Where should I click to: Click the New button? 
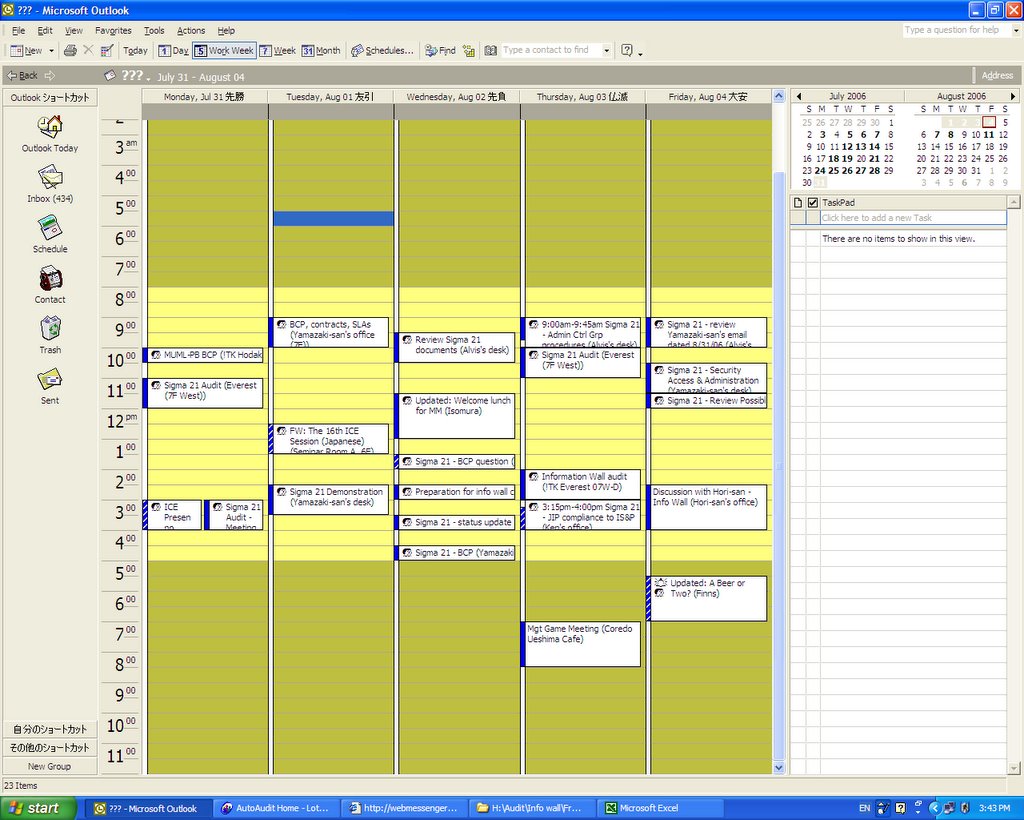point(27,50)
